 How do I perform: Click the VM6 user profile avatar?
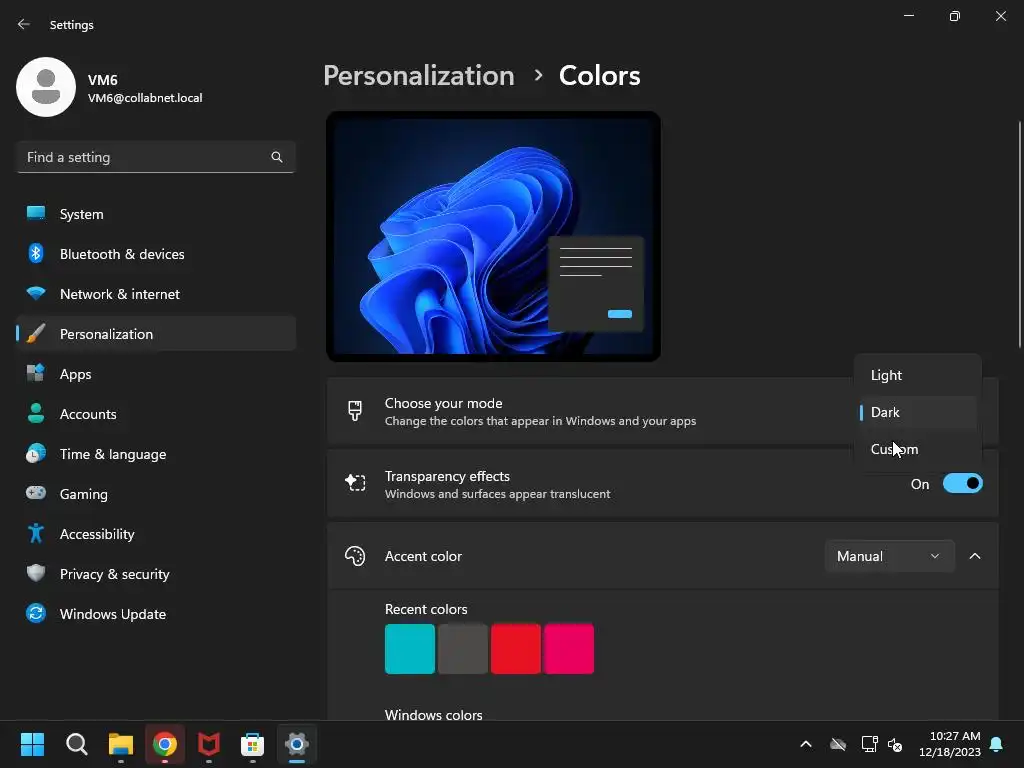46,87
